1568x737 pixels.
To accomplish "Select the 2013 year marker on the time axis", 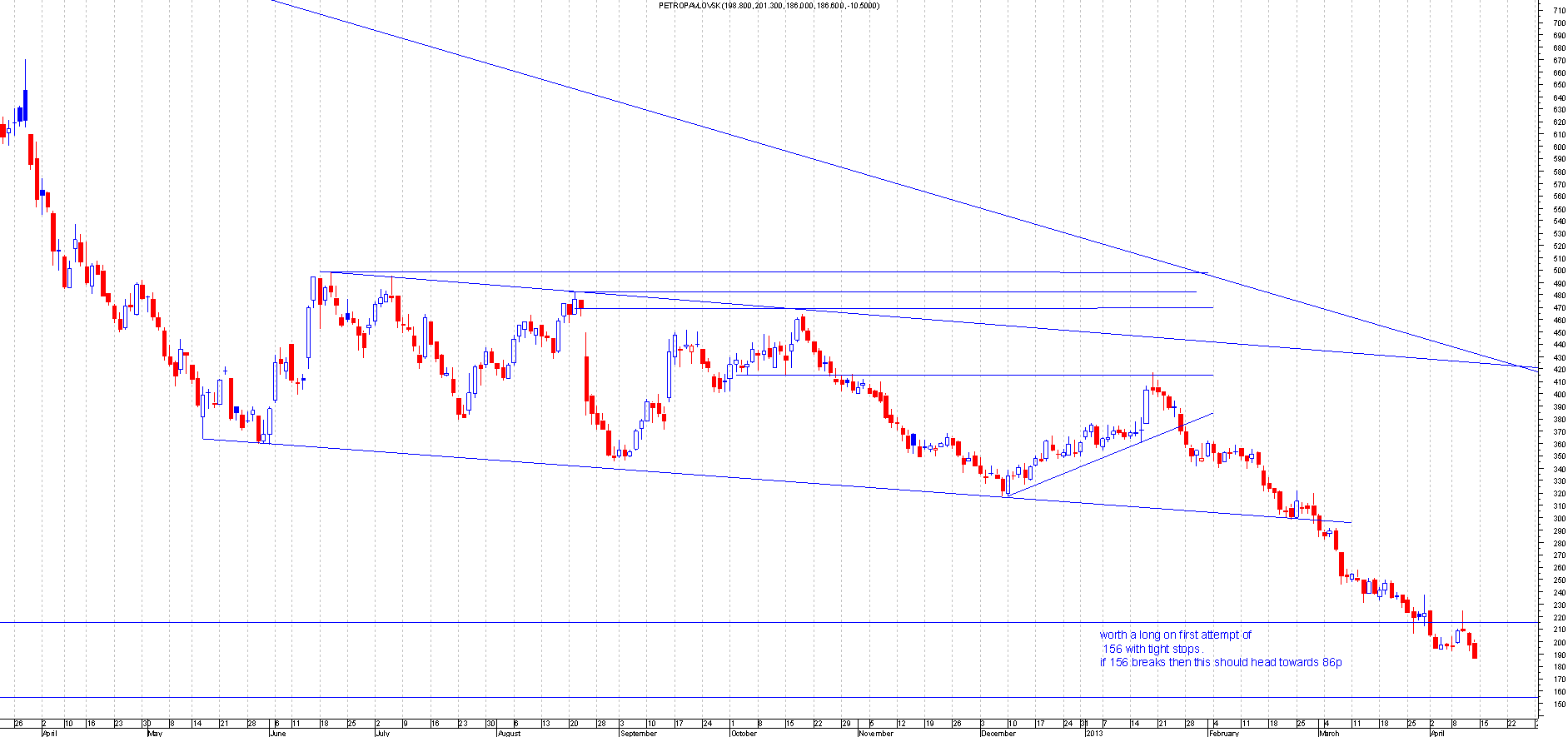I will pos(1093,734).
